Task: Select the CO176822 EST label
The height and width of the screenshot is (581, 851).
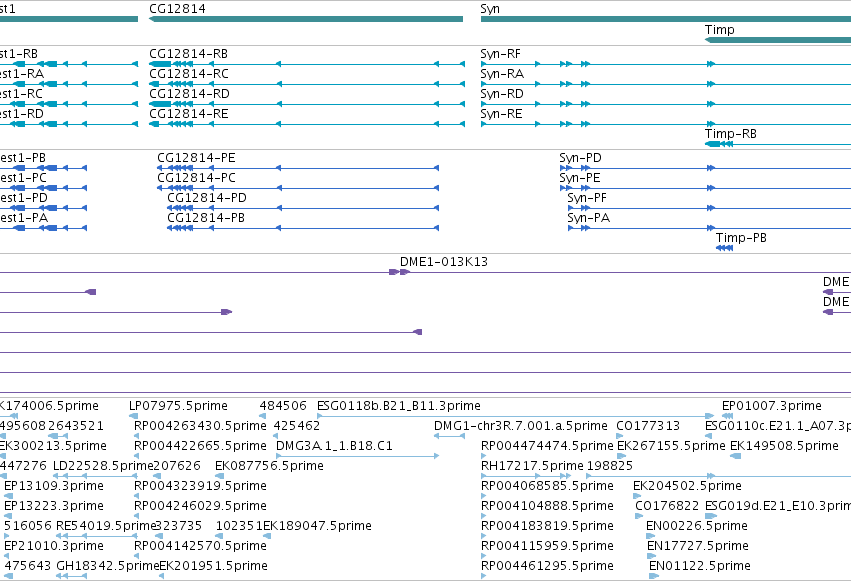Action: coord(667,506)
